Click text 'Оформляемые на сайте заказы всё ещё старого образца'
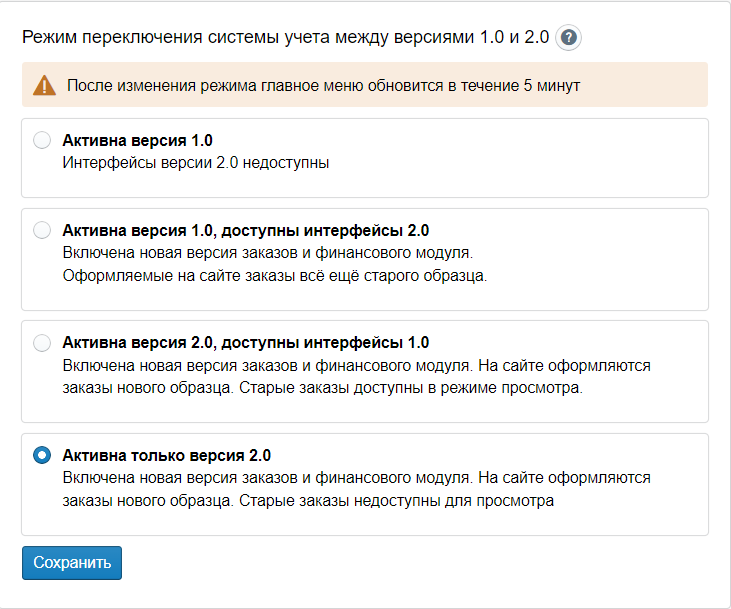The width and height of the screenshot is (731, 609). pyautogui.click(x=274, y=275)
